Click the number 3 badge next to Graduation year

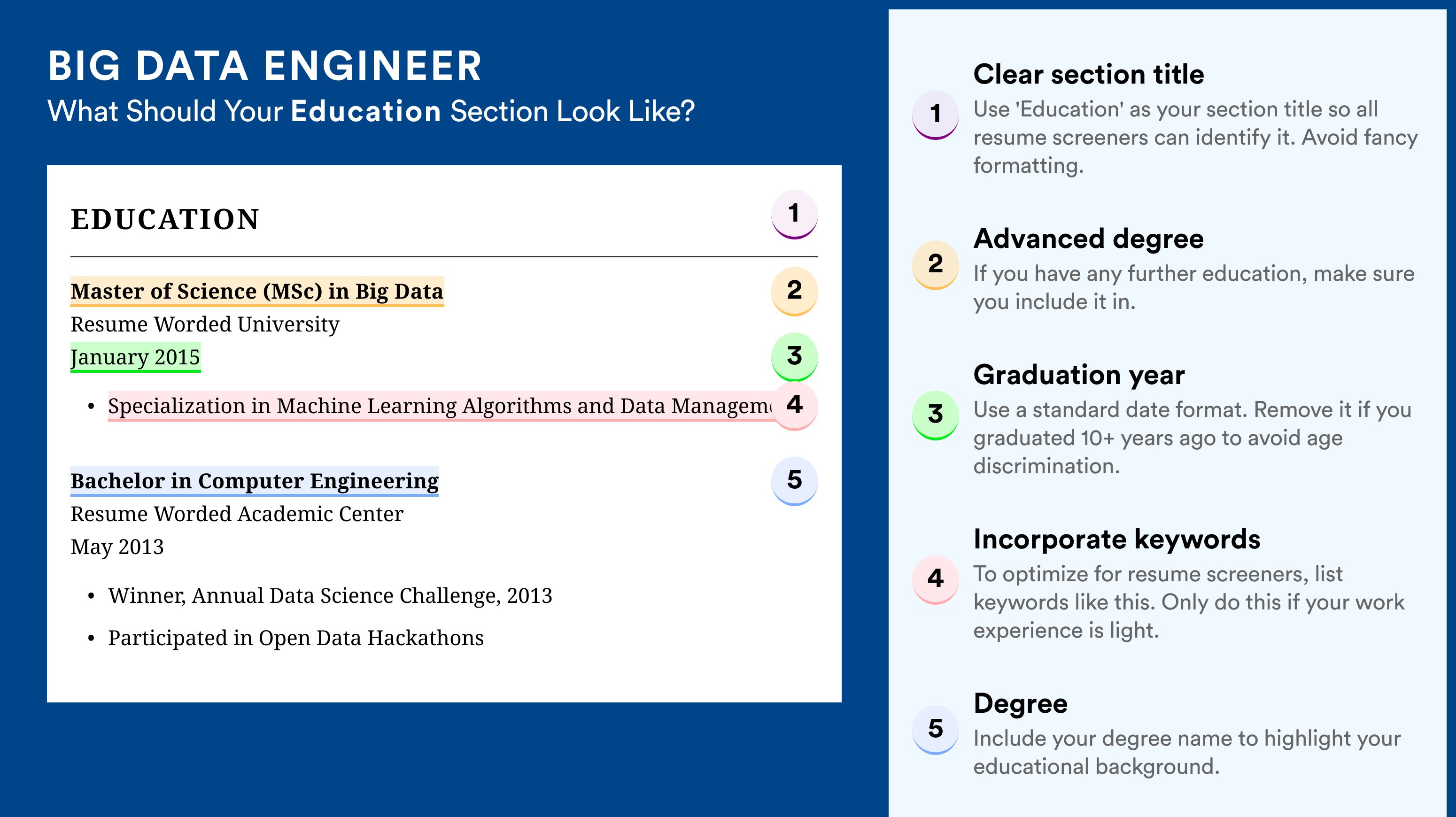(936, 415)
